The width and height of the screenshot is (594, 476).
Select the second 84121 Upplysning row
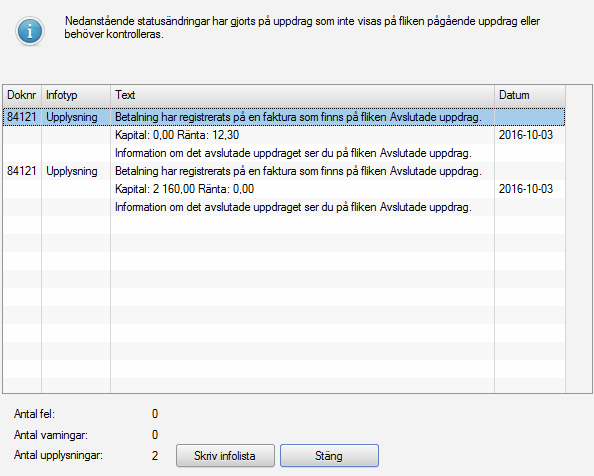284,171
